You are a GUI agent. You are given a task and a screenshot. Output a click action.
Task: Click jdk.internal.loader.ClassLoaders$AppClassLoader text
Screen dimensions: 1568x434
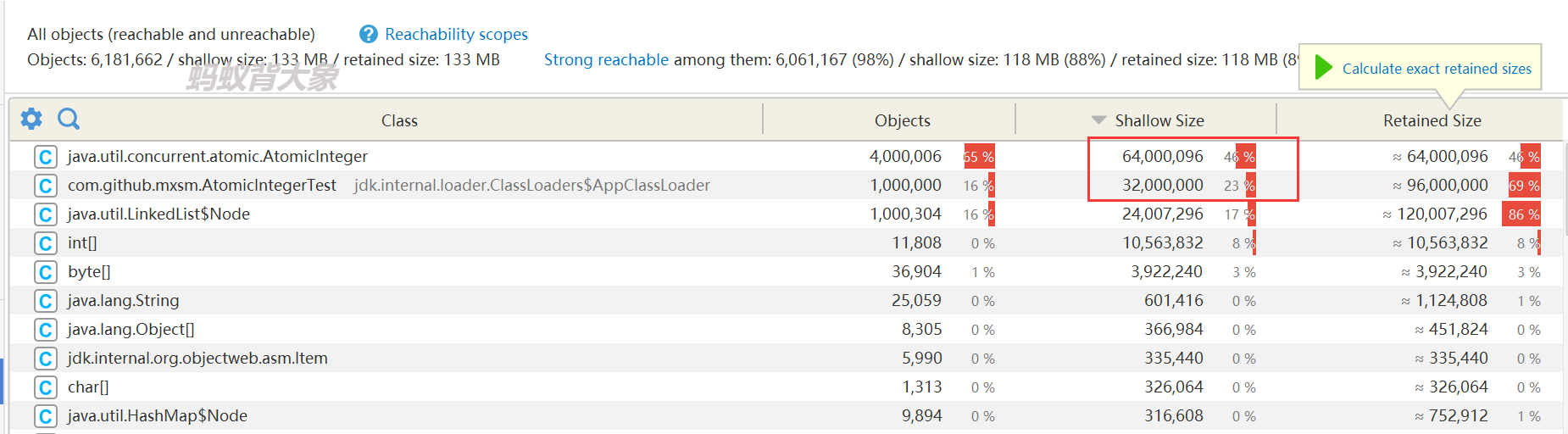click(x=531, y=185)
